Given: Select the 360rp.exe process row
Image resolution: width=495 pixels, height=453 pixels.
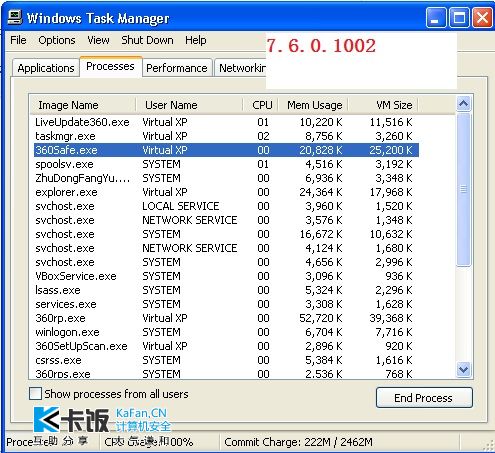Looking at the screenshot, I should click(x=226, y=318).
